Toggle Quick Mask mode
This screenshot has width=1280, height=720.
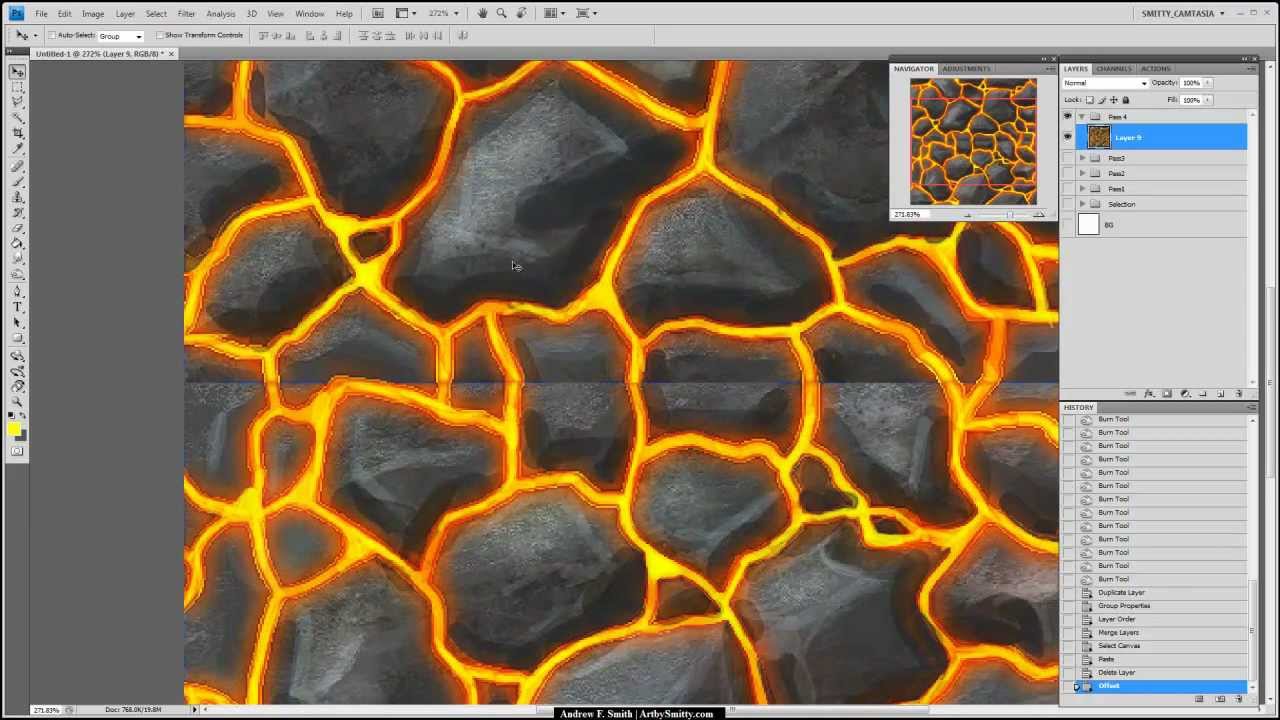(x=18, y=451)
